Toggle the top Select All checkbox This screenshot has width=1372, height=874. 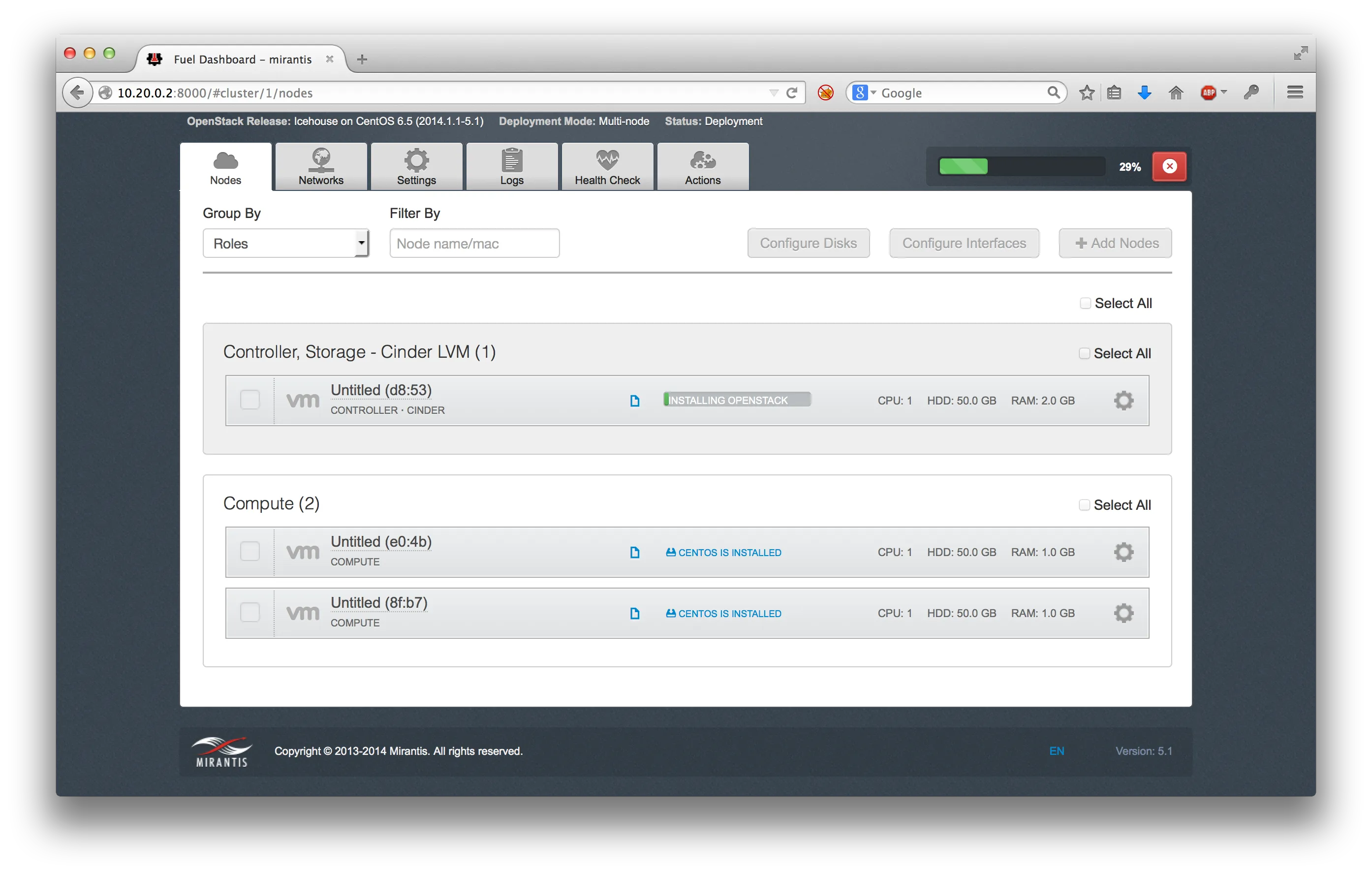click(x=1085, y=303)
